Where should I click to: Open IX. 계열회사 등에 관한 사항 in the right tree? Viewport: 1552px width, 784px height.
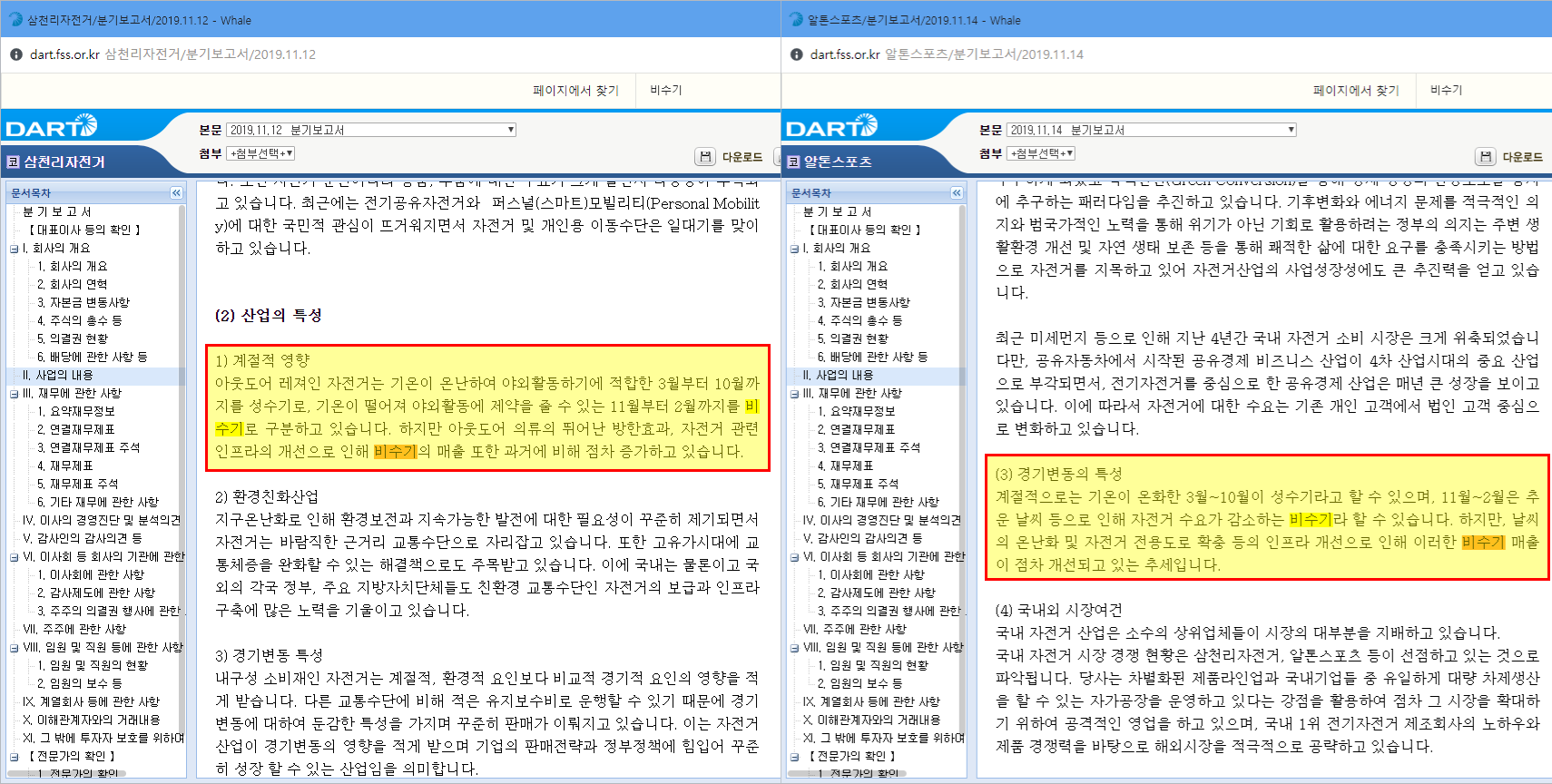(871, 701)
